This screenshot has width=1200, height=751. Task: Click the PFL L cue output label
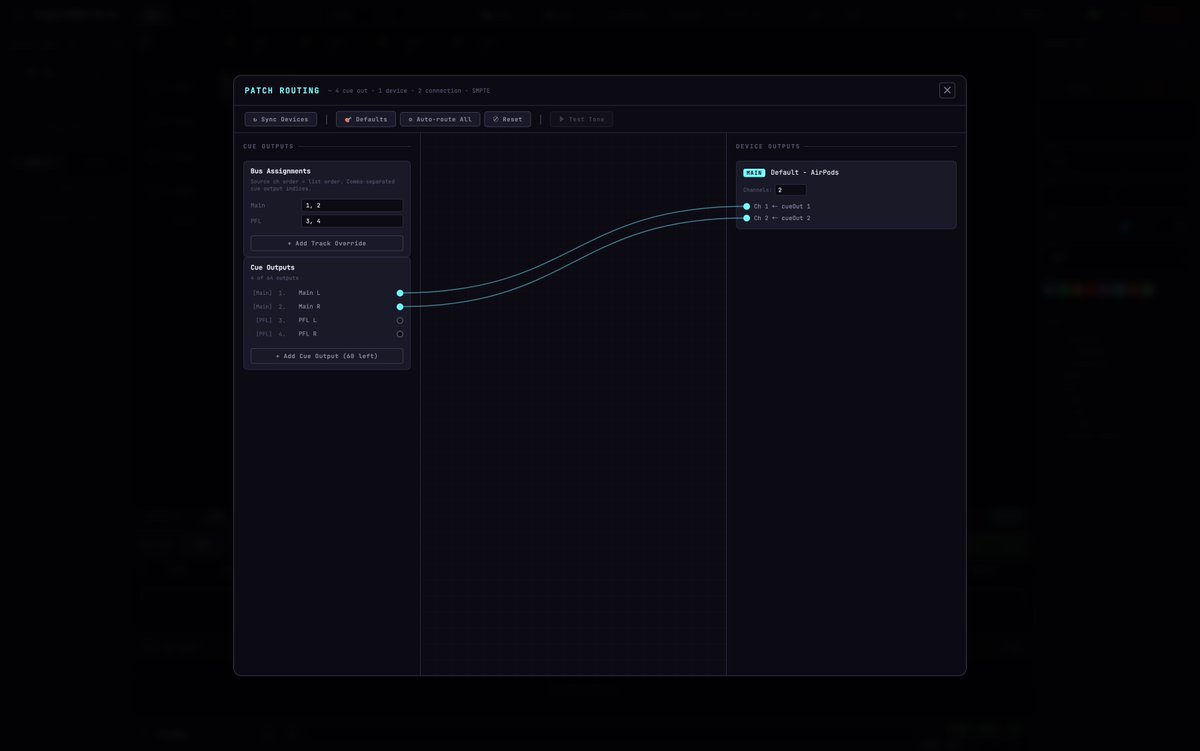point(307,320)
